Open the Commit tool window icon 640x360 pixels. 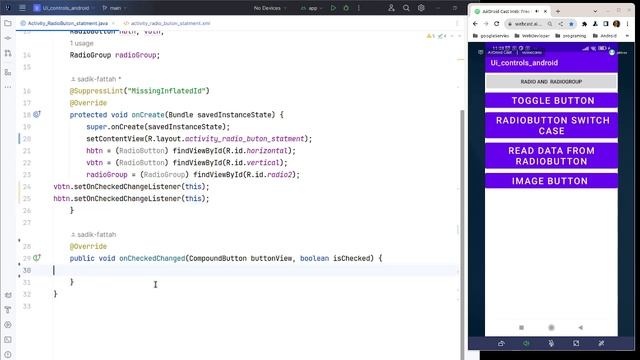8,38
